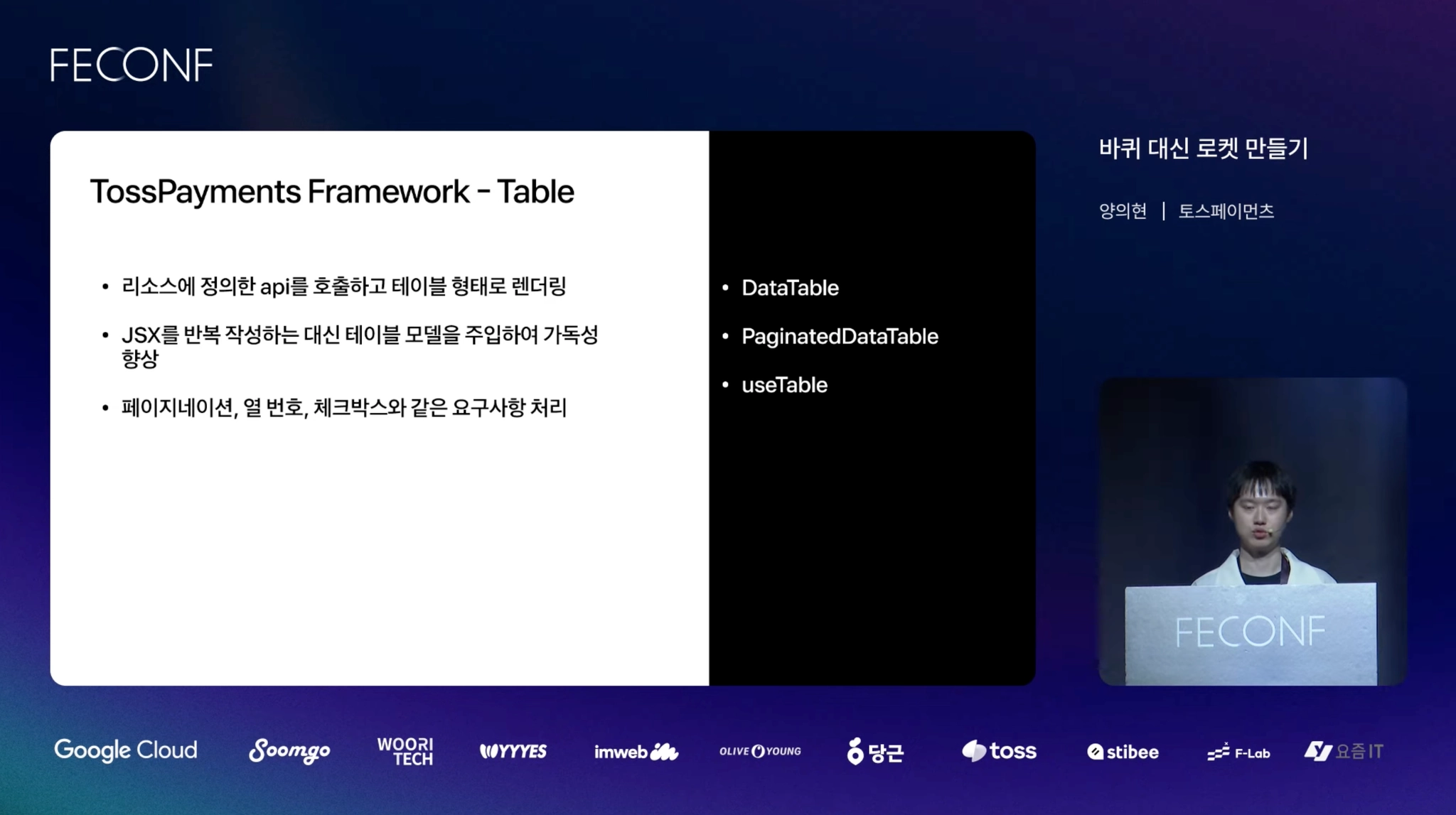Image resolution: width=1456 pixels, height=815 pixels.
Task: Click the 당근 sponsor logo
Action: 875,751
